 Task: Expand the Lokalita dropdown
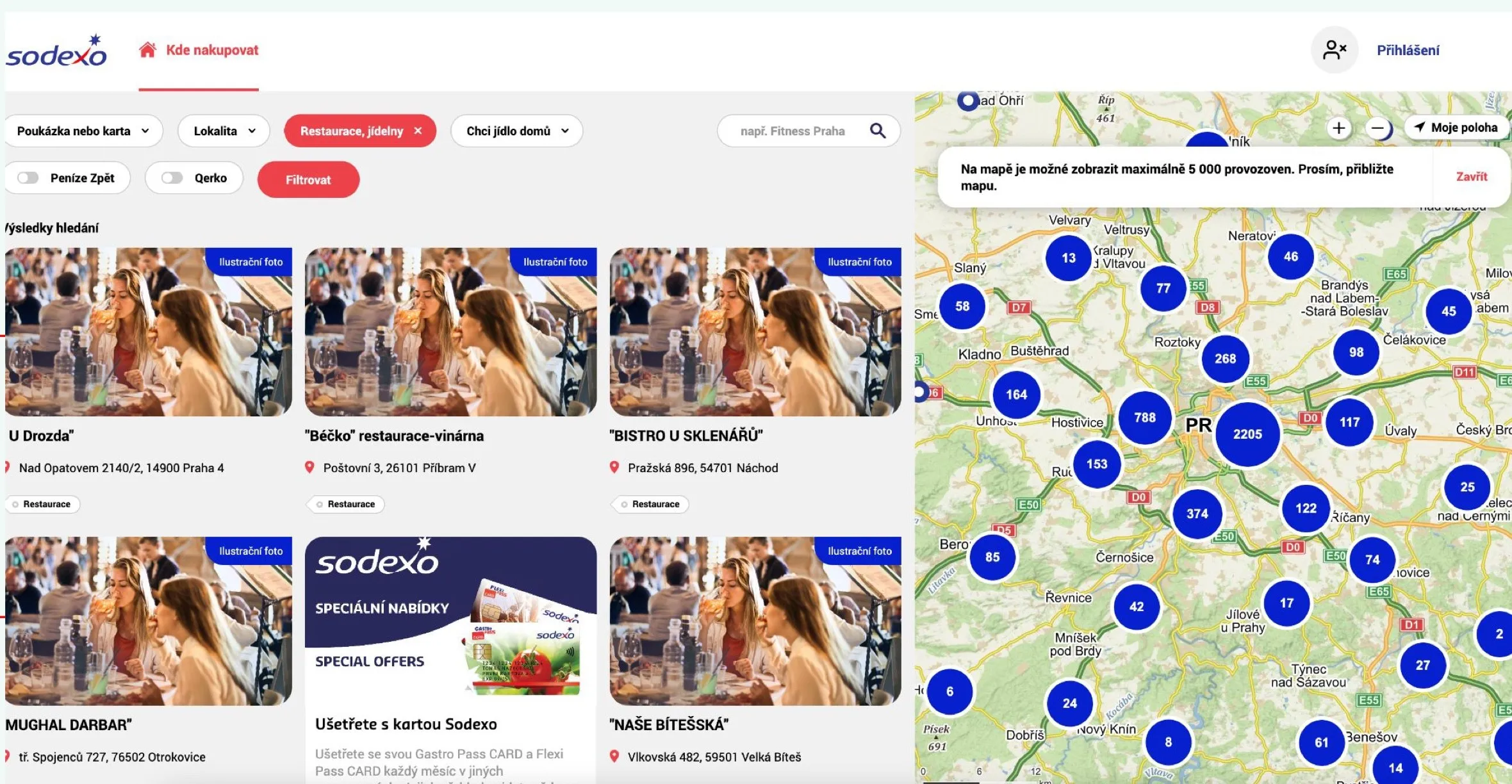point(224,131)
